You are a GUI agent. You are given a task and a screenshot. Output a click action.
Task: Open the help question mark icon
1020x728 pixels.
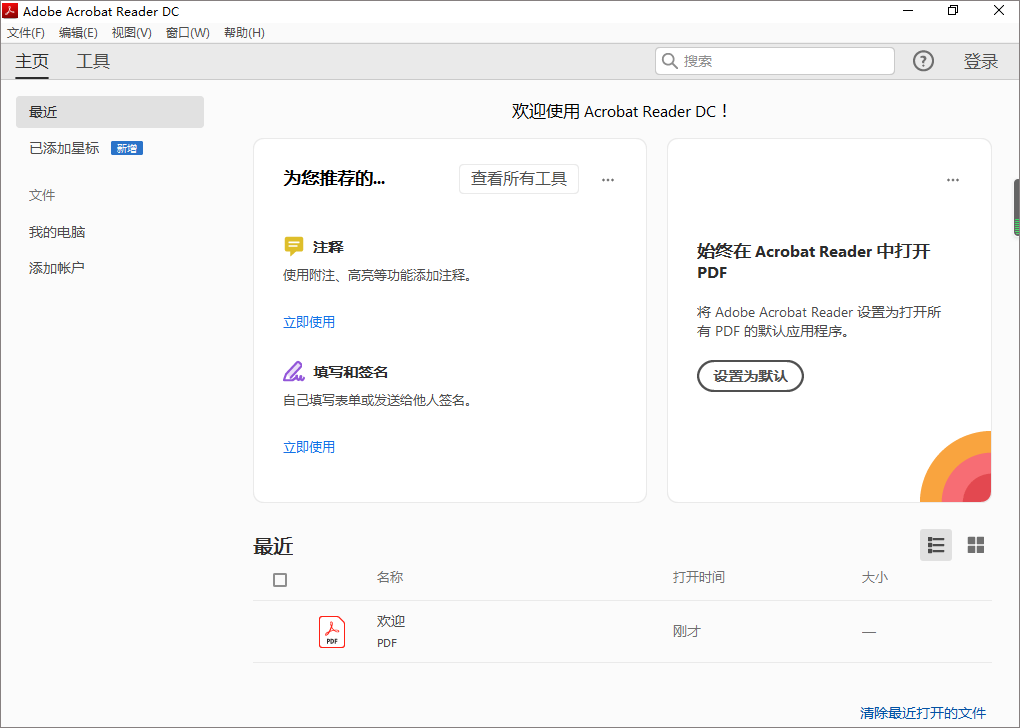pyautogui.click(x=923, y=61)
